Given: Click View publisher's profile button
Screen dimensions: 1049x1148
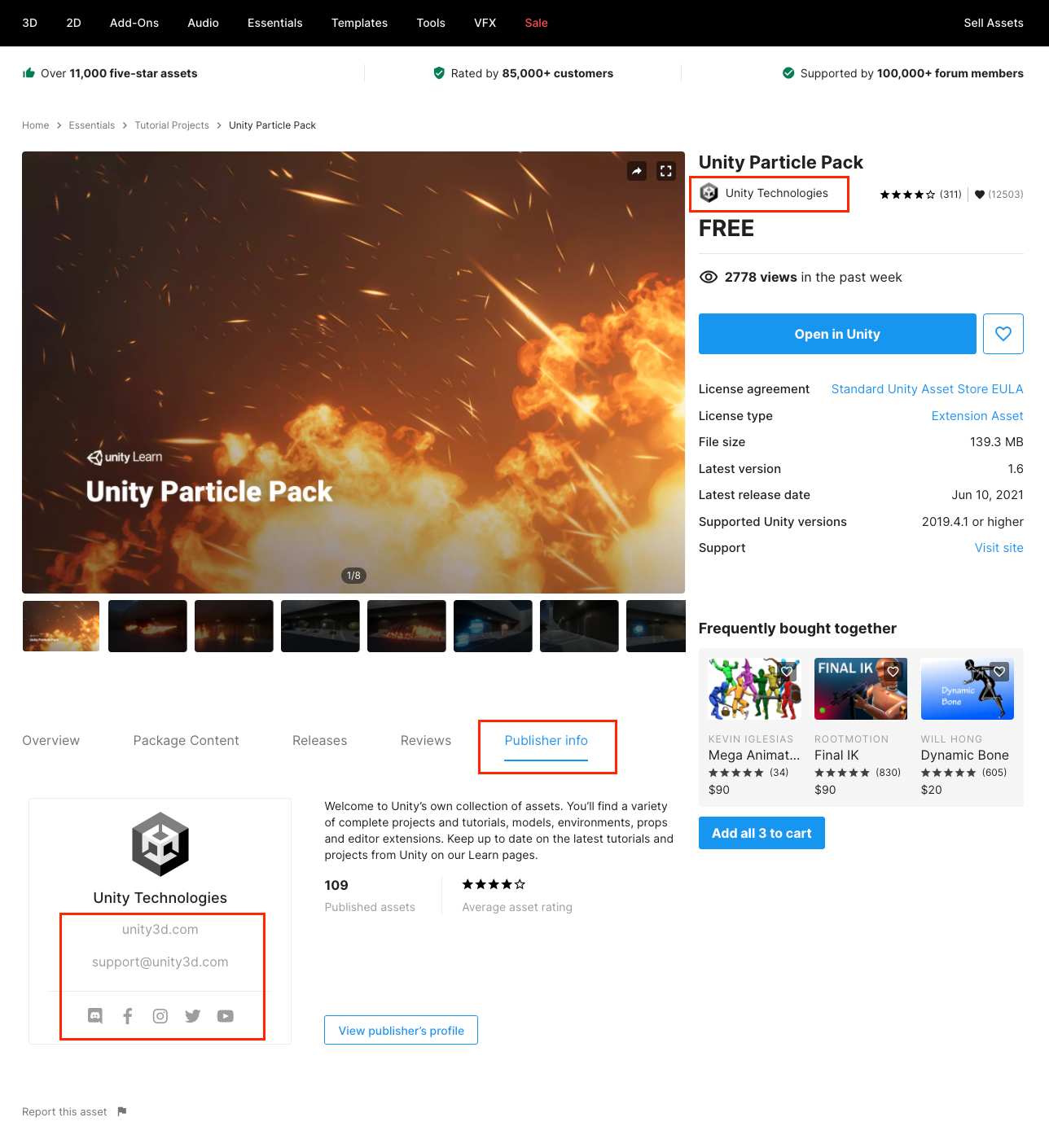Looking at the screenshot, I should pos(401,1030).
